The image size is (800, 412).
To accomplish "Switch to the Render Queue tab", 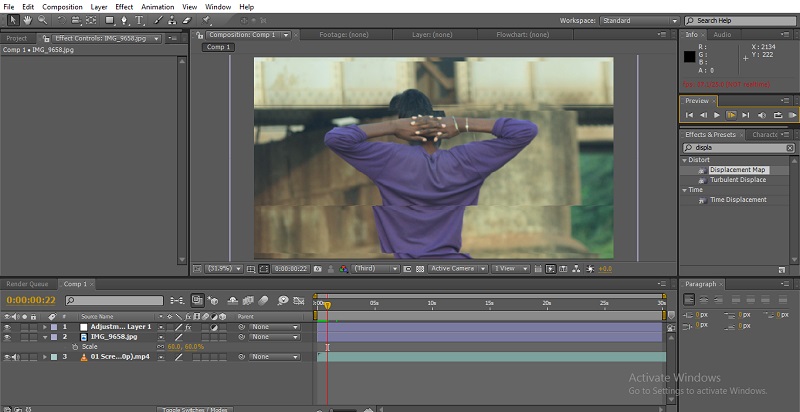I will tap(27, 284).
